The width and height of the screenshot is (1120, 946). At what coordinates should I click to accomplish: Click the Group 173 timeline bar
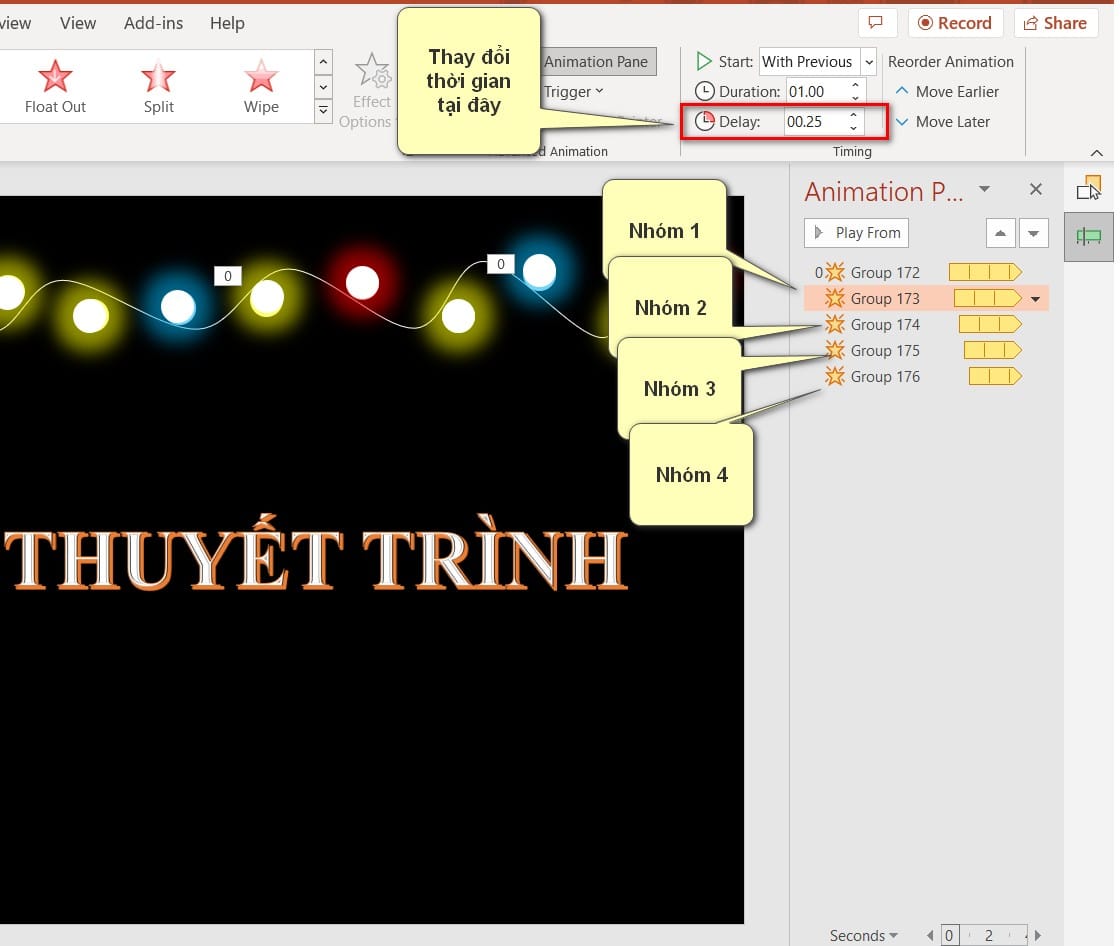tap(988, 298)
